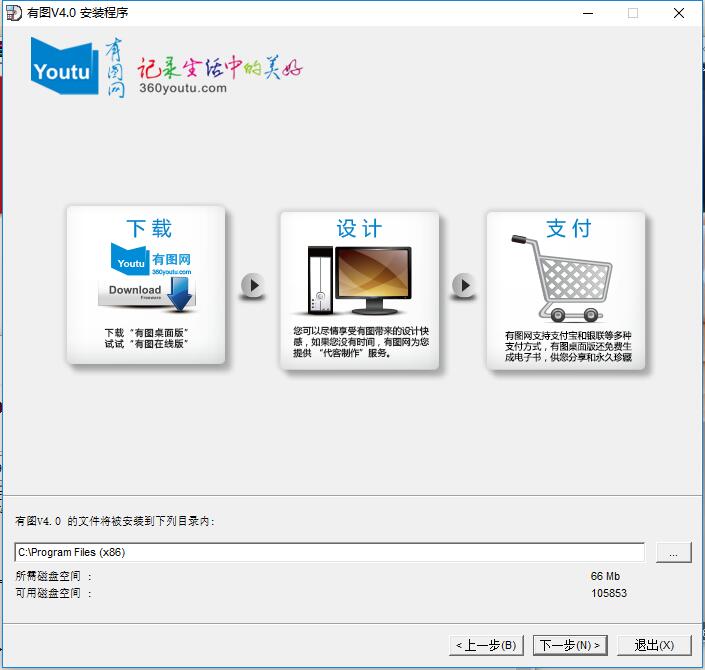Click the 105853 available space value
The width and height of the screenshot is (705, 670).
click(609, 593)
